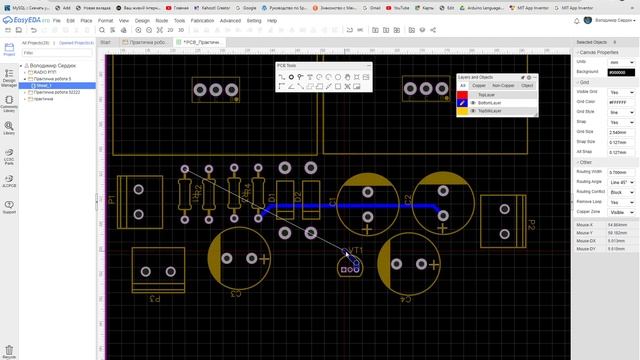The width and height of the screenshot is (640, 360).
Task: Click the All Projects(29) link
Action: click(36, 43)
